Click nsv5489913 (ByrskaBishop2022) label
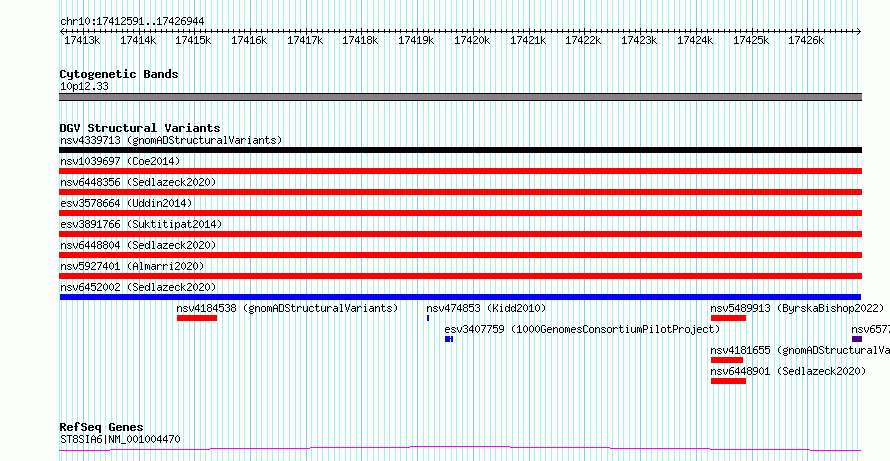This screenshot has width=890, height=461. tap(797, 308)
